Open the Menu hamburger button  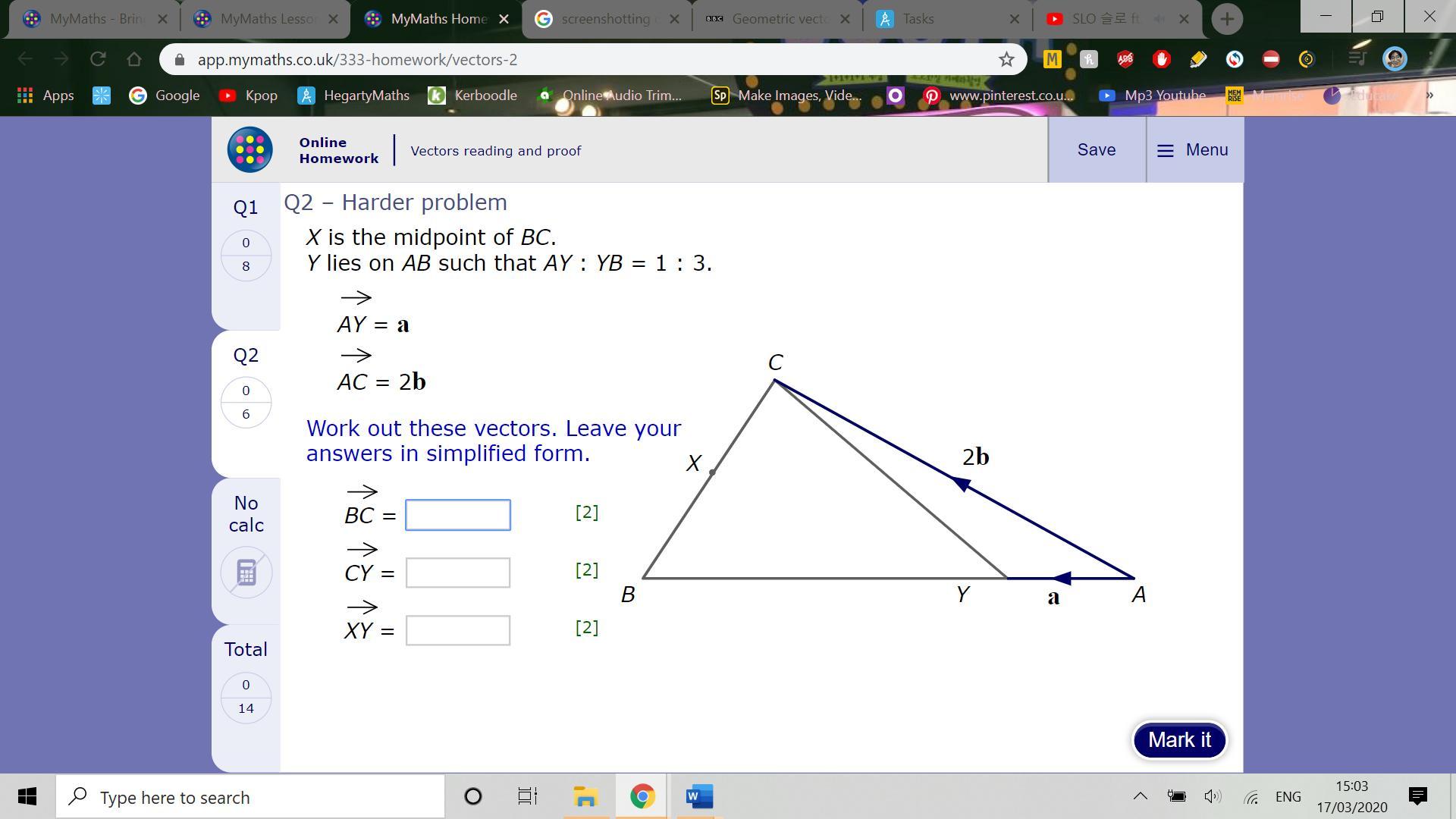tap(1194, 150)
